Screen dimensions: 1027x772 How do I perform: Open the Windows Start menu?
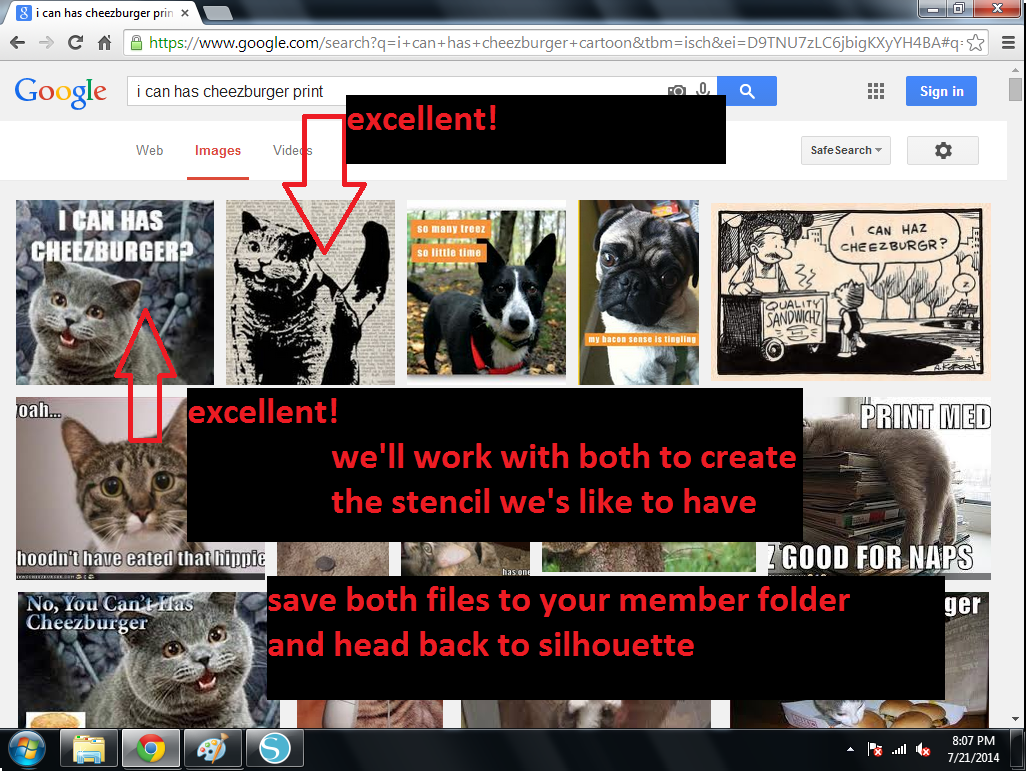27,749
